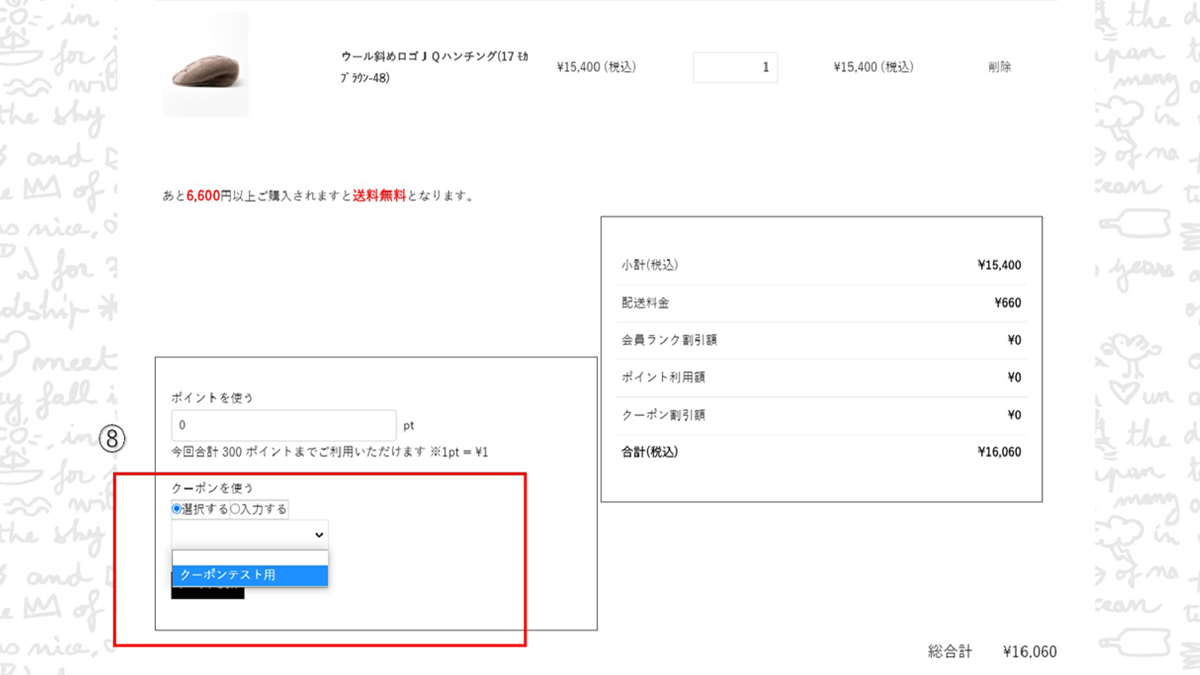Click the quantity field showing 1

735,67
